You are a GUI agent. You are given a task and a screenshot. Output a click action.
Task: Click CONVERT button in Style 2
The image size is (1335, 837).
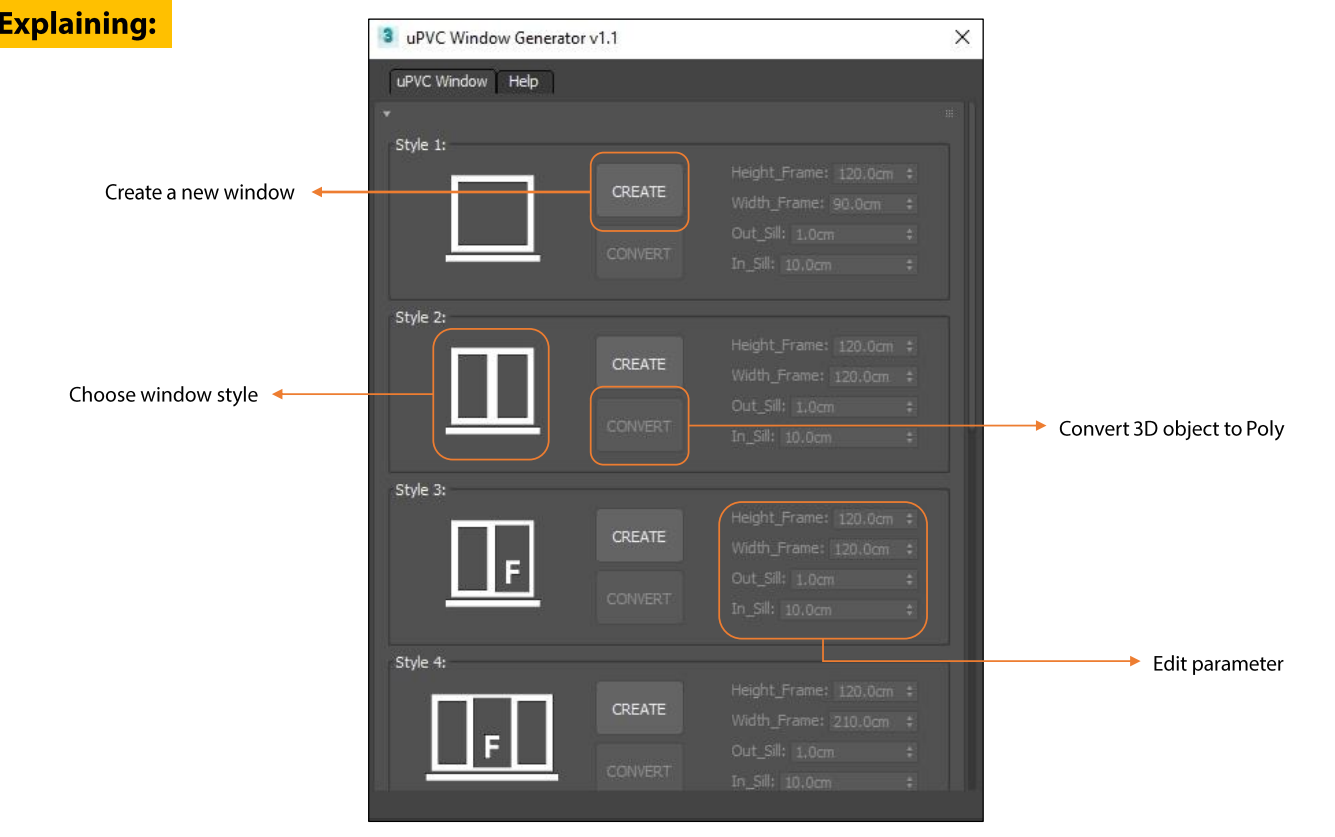point(639,426)
